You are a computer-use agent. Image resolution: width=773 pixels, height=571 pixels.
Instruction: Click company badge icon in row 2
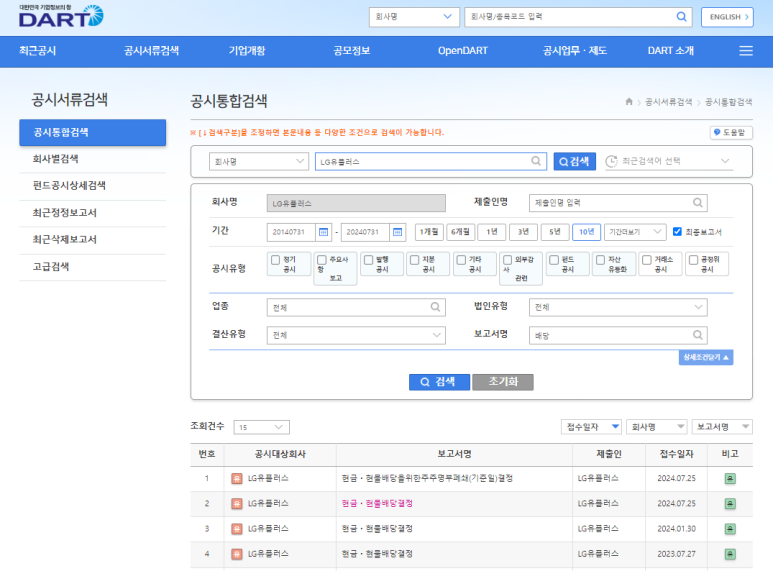coord(237,503)
